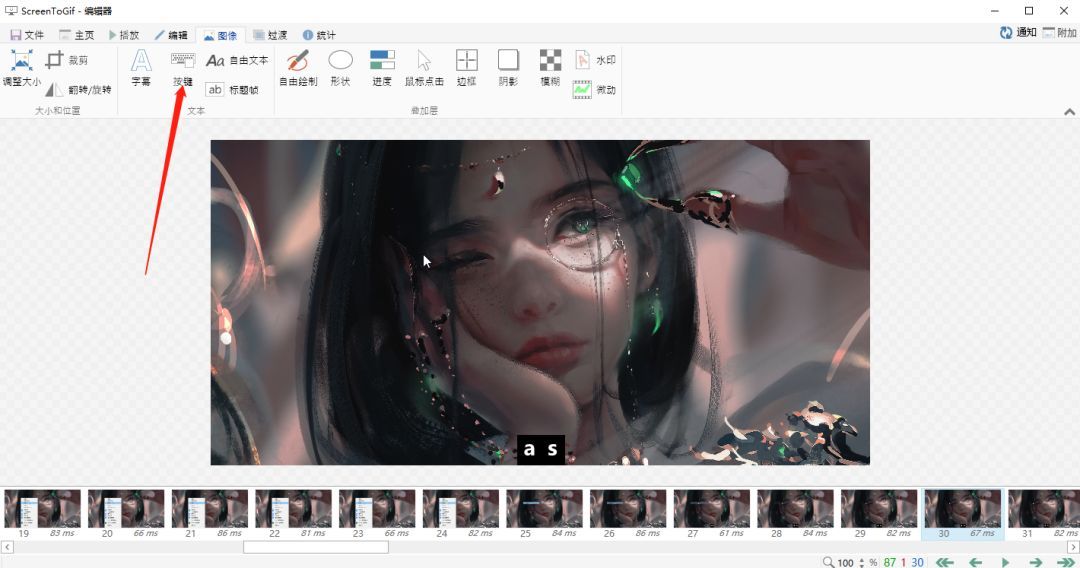Select frame 19 thumbnail
The height and width of the screenshot is (568, 1080).
42,514
